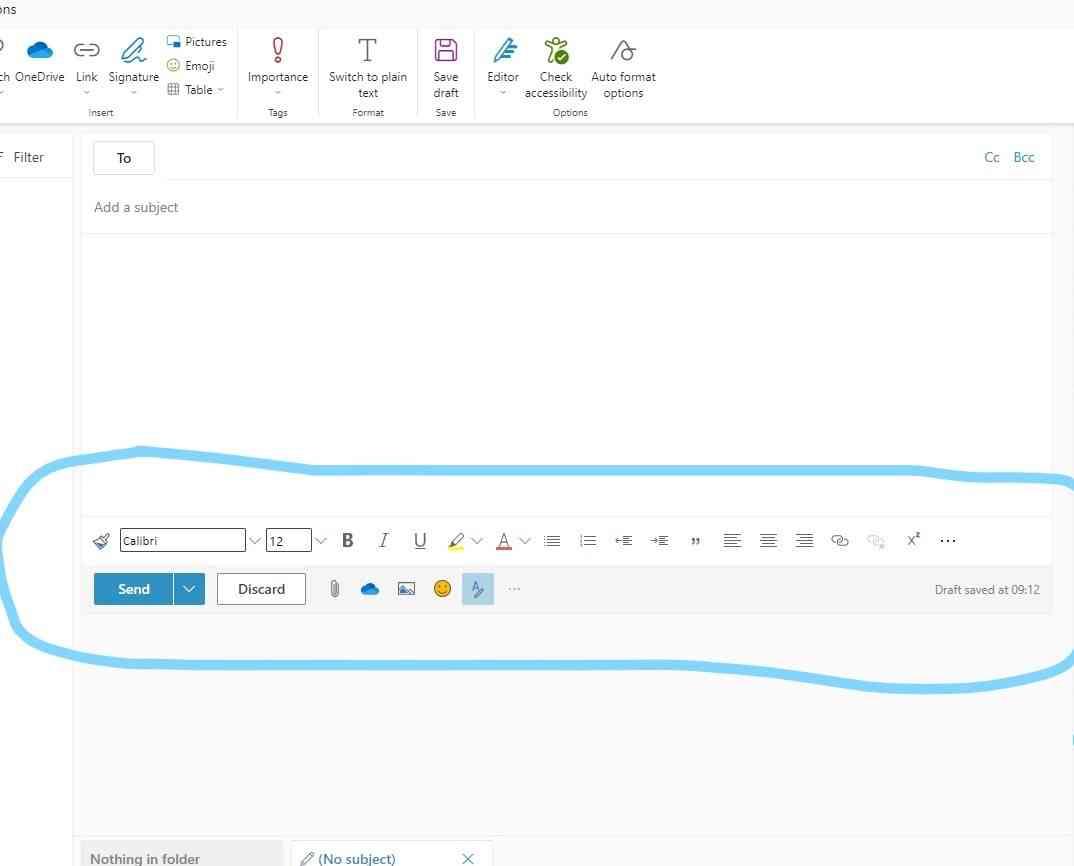Click the To recipients button
Image resolution: width=1074 pixels, height=866 pixels.
click(x=124, y=158)
